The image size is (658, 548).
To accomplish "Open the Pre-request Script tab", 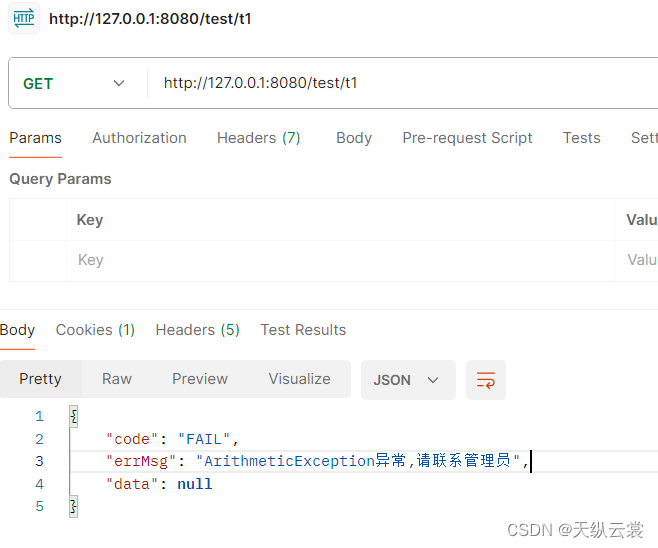I will point(467,138).
